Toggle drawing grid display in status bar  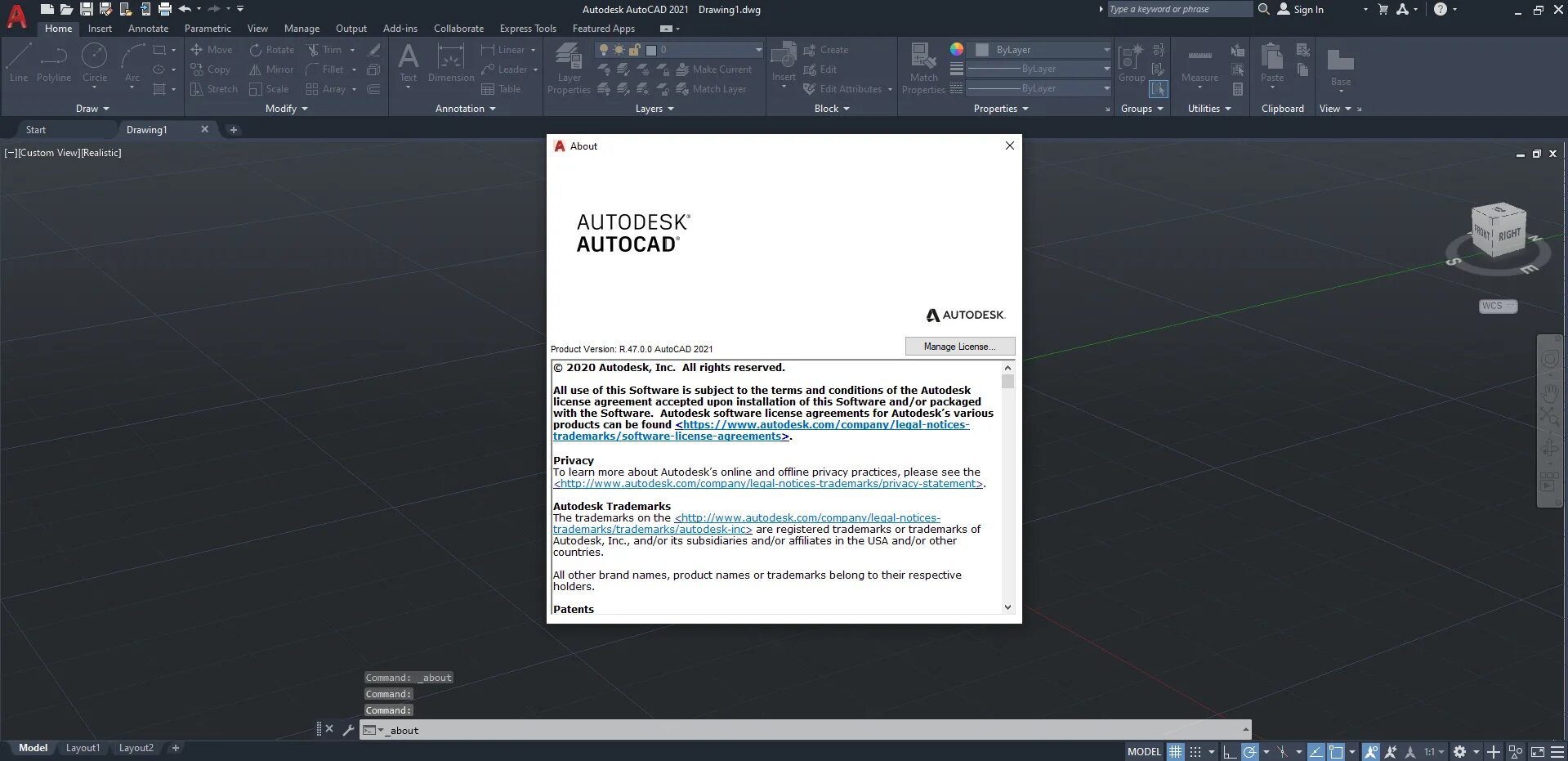pos(1175,752)
